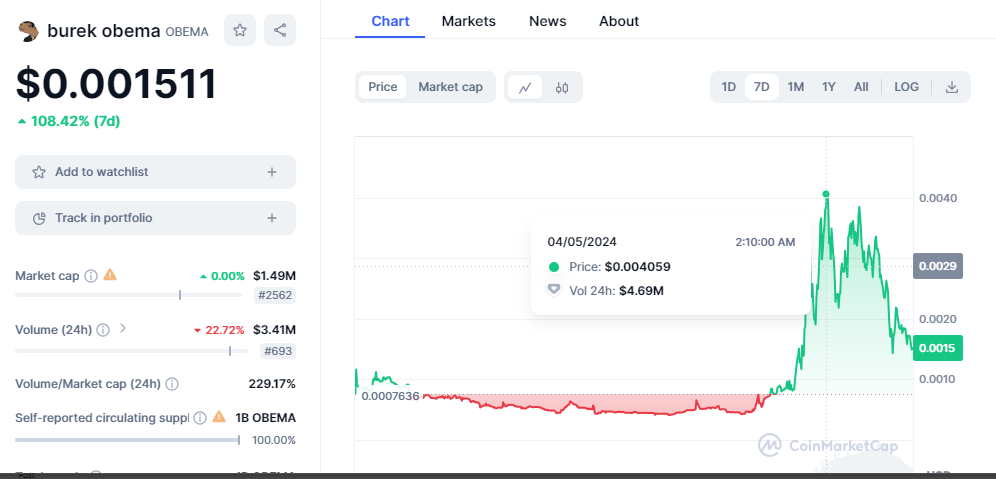Select the Market cap chart toggle
Screen dimensions: 996x479
coord(450,87)
